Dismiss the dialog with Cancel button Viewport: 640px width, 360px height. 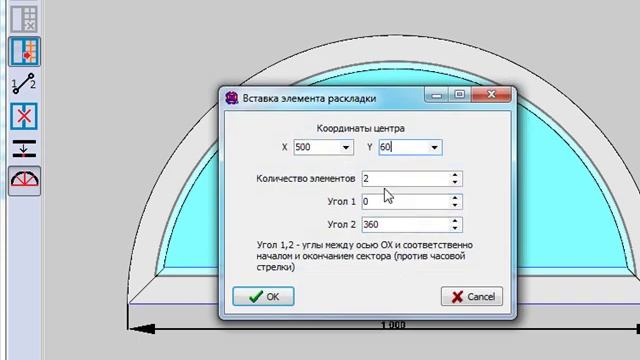click(x=472, y=296)
